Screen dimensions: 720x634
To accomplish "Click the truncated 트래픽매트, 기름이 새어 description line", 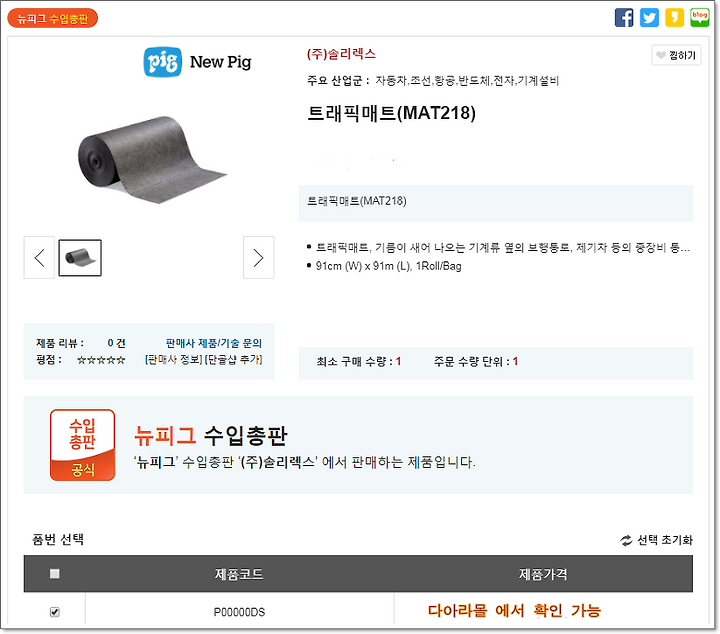I will 503,248.
